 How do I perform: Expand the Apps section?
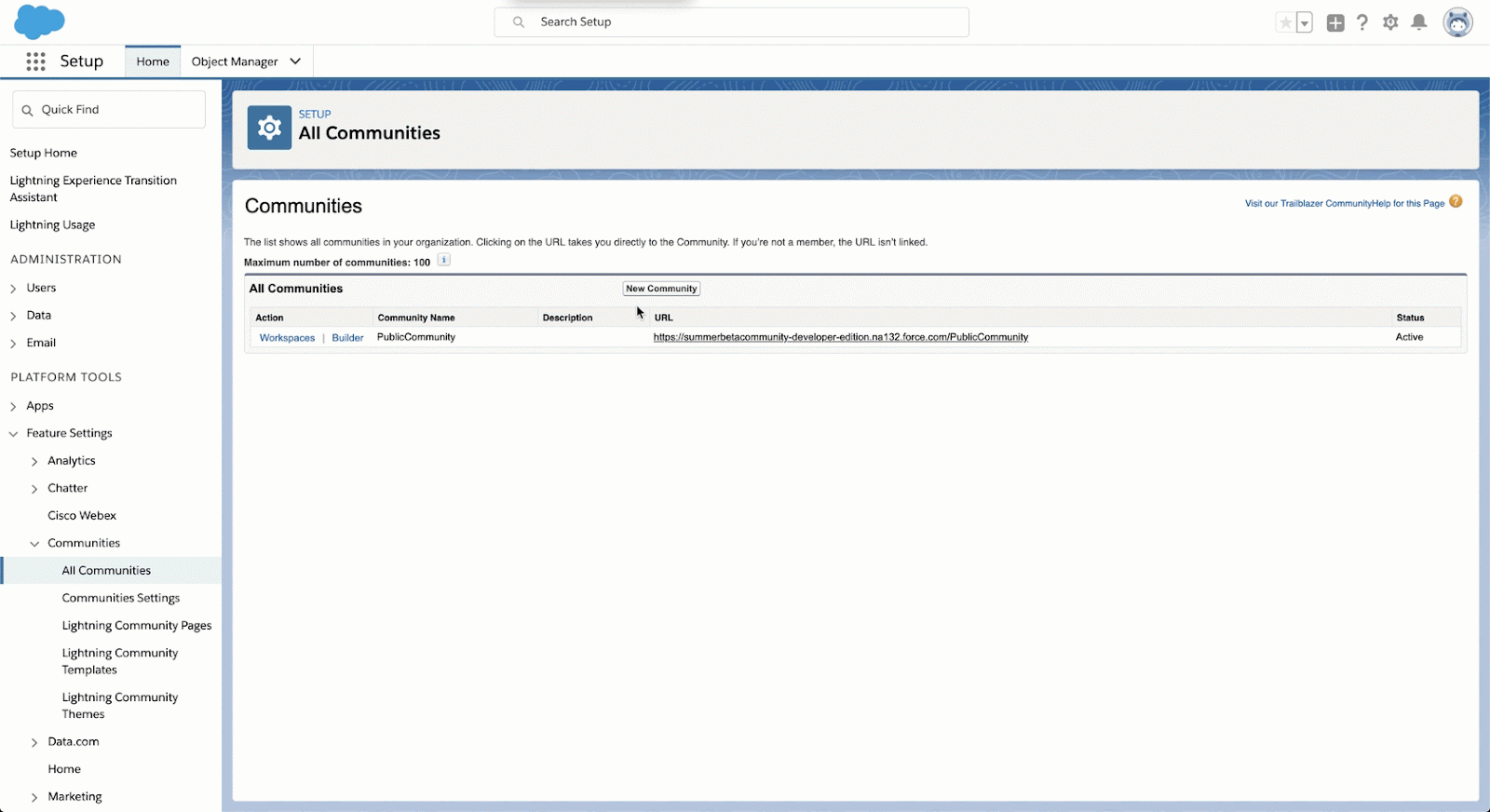click(13, 407)
